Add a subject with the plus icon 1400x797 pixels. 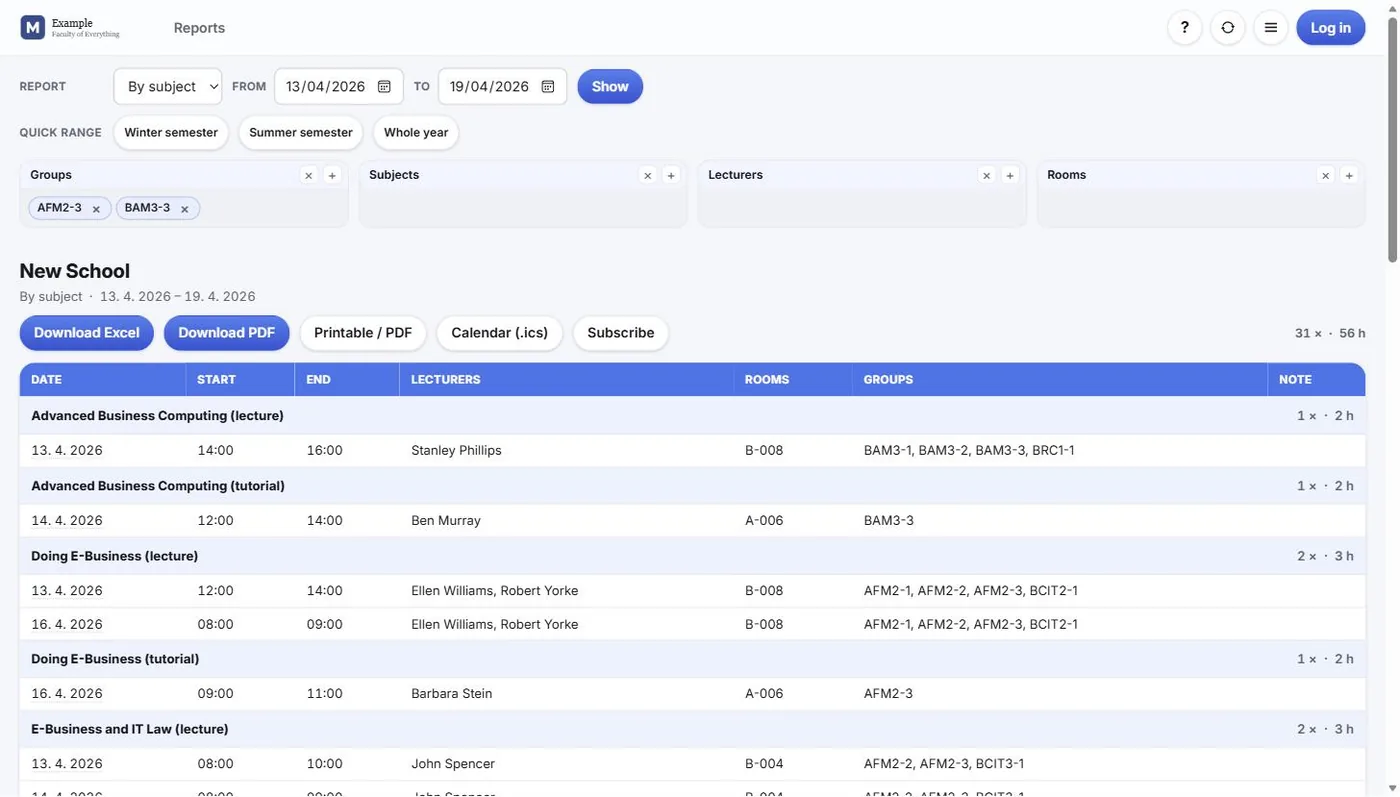point(672,176)
